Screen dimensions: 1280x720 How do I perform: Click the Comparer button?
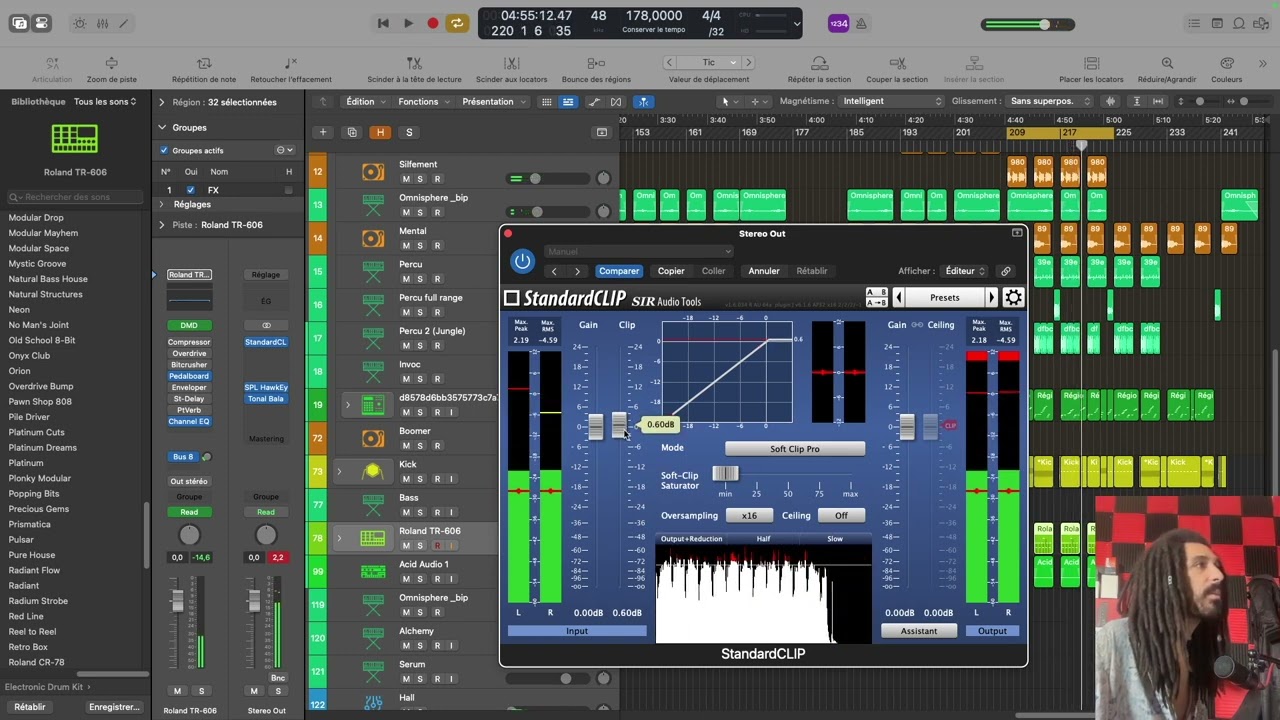(x=619, y=271)
